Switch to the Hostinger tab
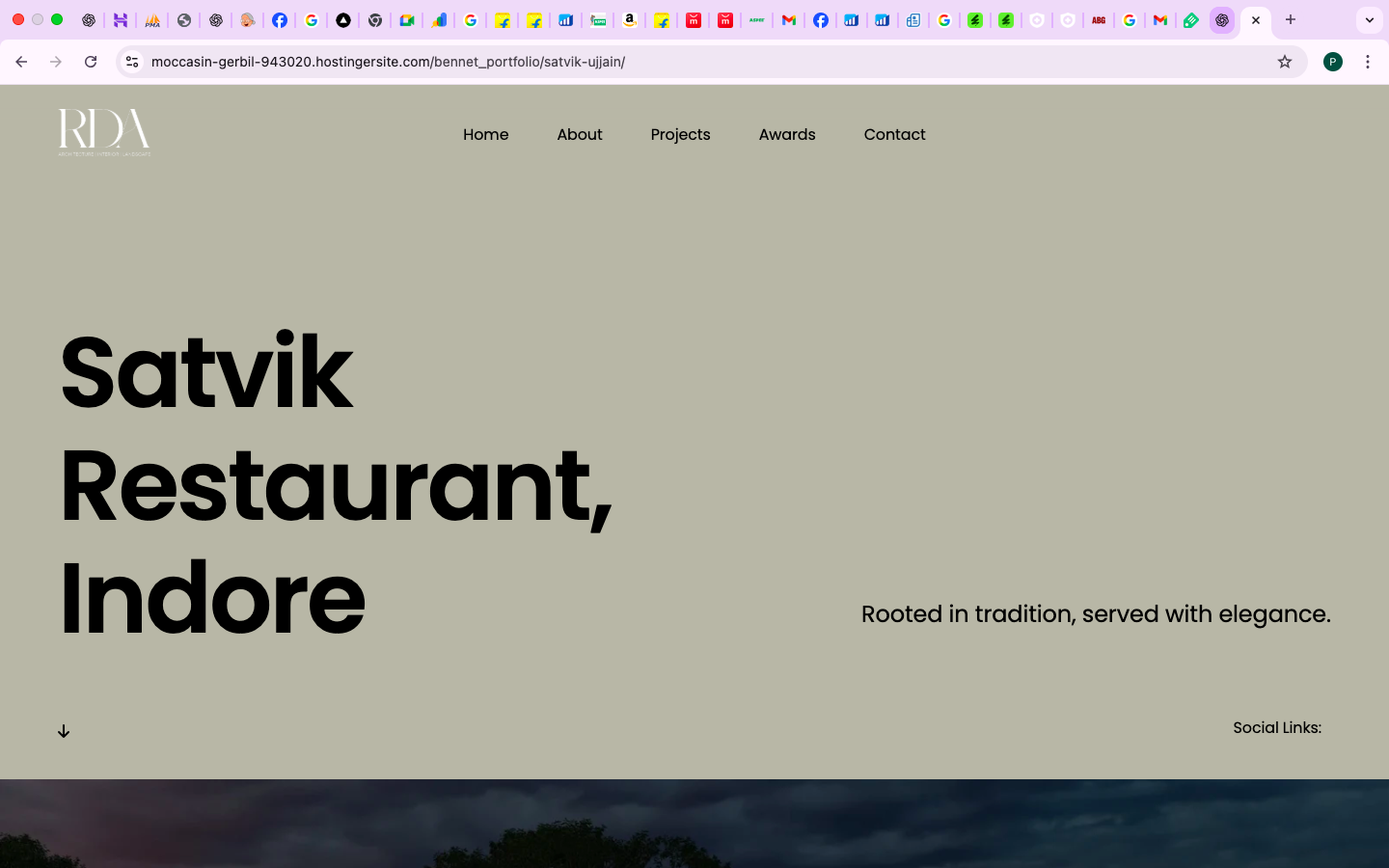Image resolution: width=1389 pixels, height=868 pixels. (121, 20)
